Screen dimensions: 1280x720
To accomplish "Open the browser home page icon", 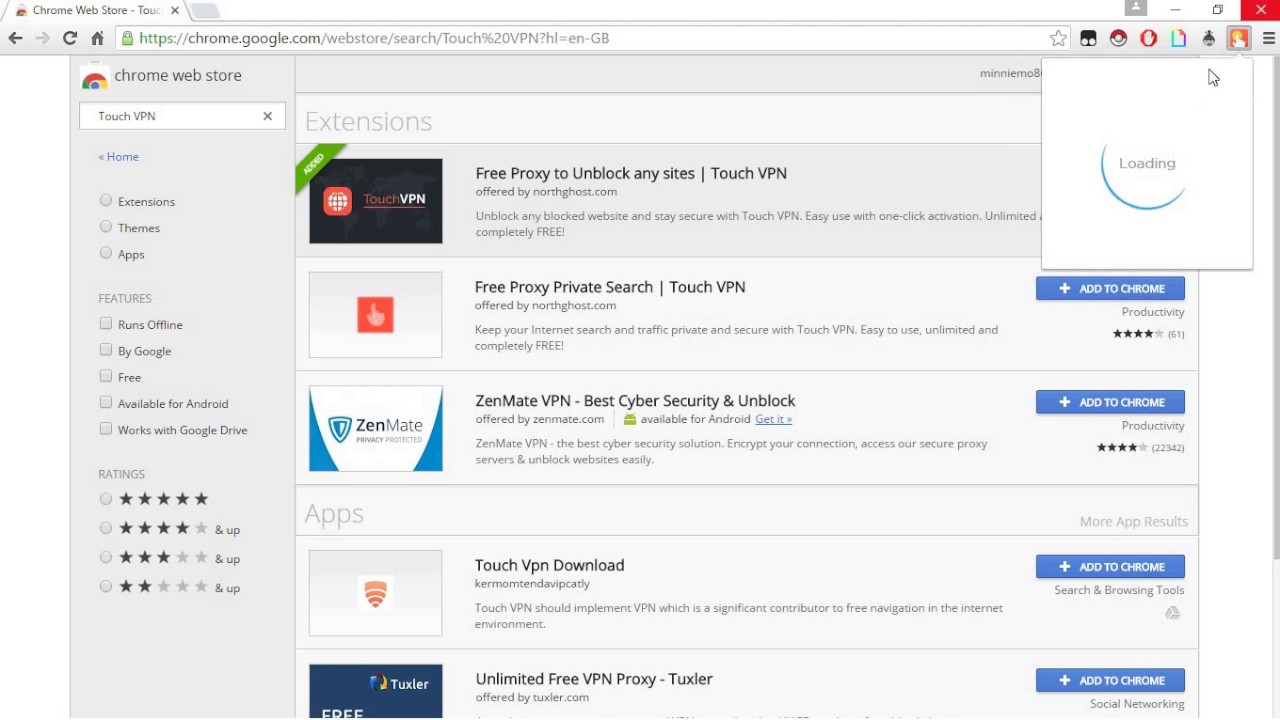I will click(97, 38).
